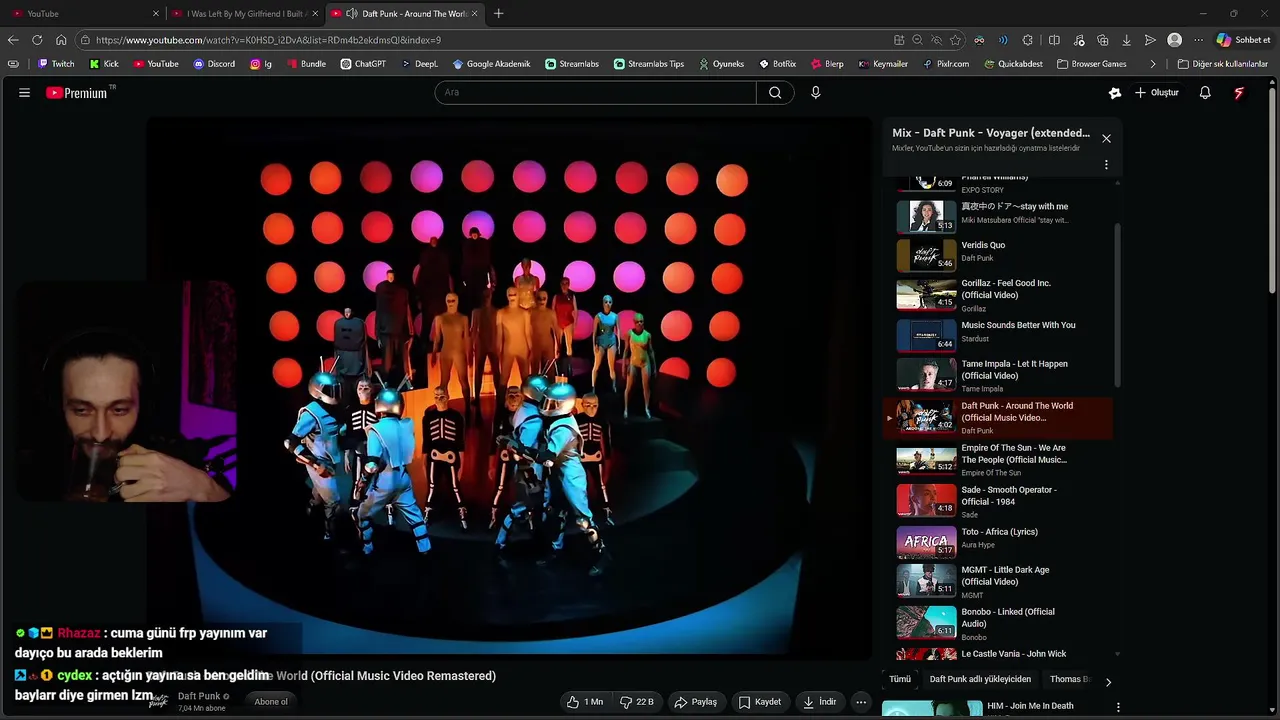Click the Paylaş share button
The width and height of the screenshot is (1280, 720).
pos(696,702)
